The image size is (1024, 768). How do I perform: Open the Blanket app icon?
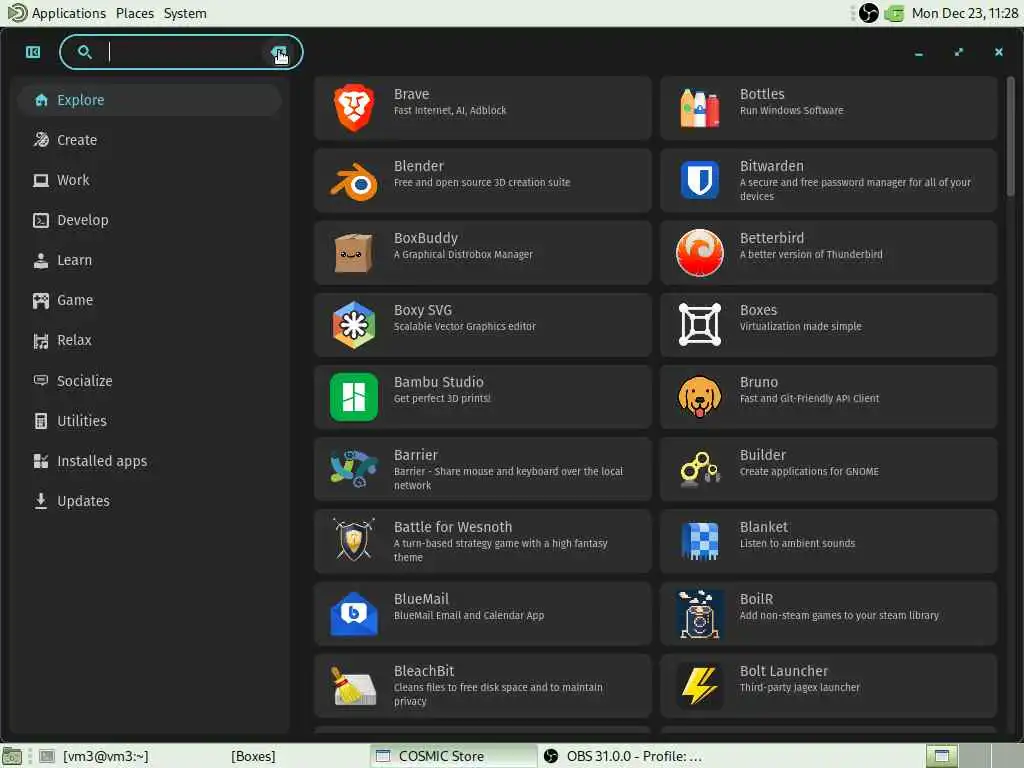[699, 541]
